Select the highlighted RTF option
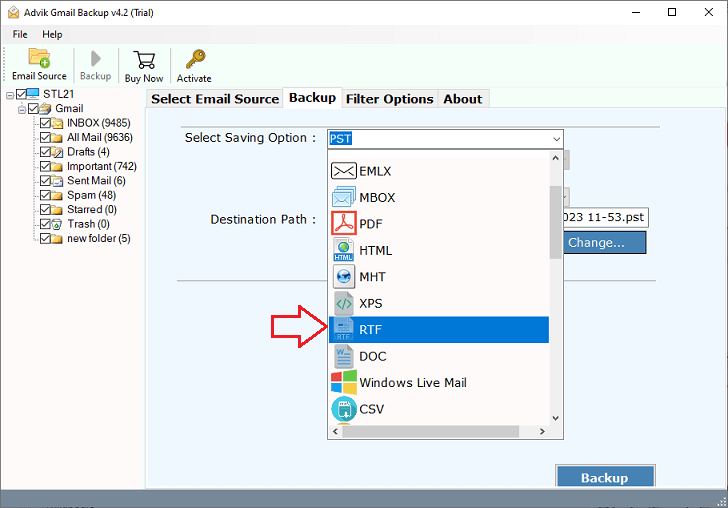728x508 pixels. pos(439,330)
